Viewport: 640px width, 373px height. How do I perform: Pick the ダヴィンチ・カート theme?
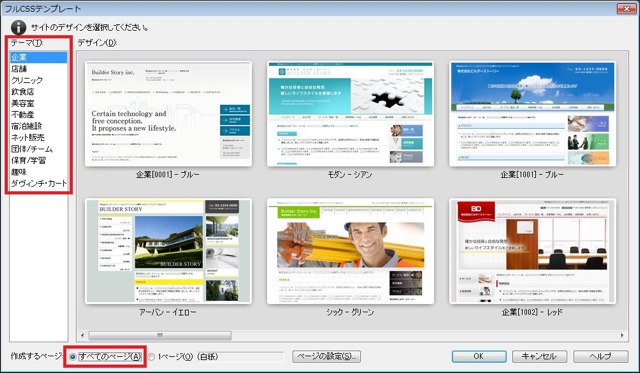point(39,183)
